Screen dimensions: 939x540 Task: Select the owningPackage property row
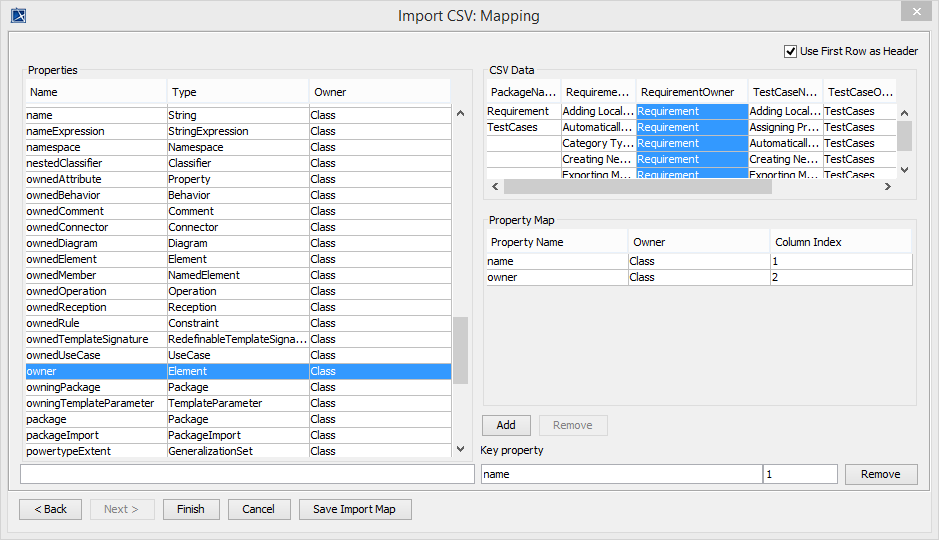(x=95, y=387)
